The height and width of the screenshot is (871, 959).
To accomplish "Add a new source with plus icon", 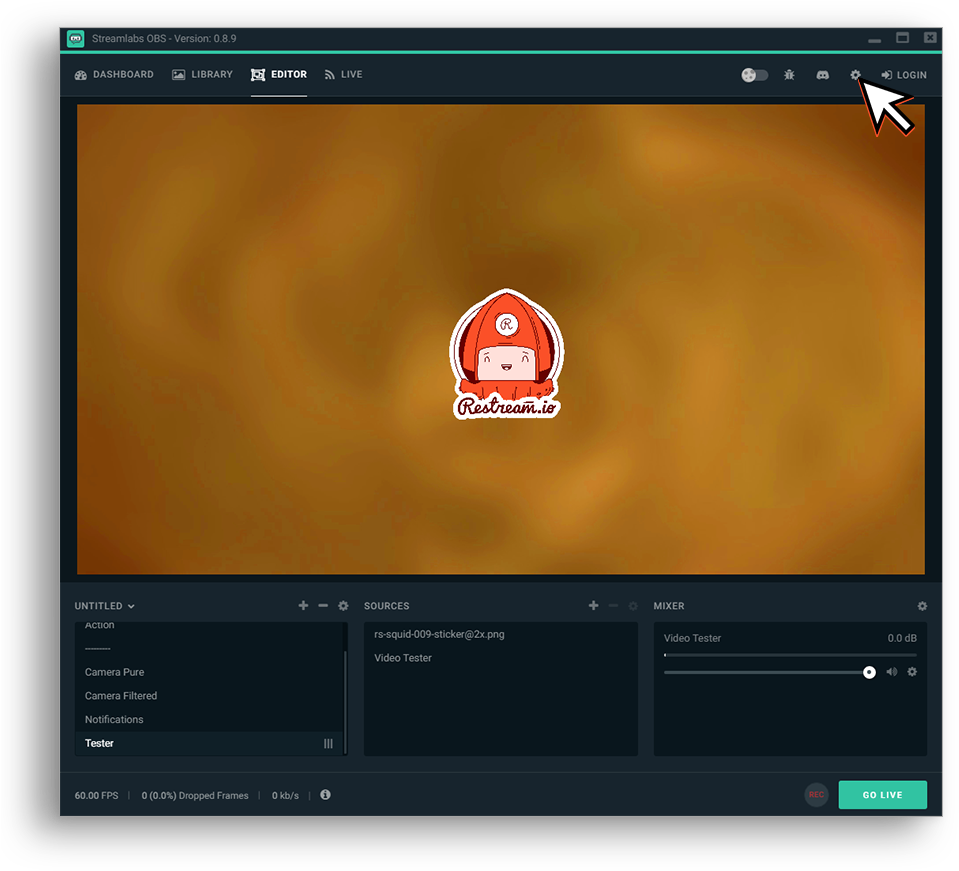I will coord(593,606).
